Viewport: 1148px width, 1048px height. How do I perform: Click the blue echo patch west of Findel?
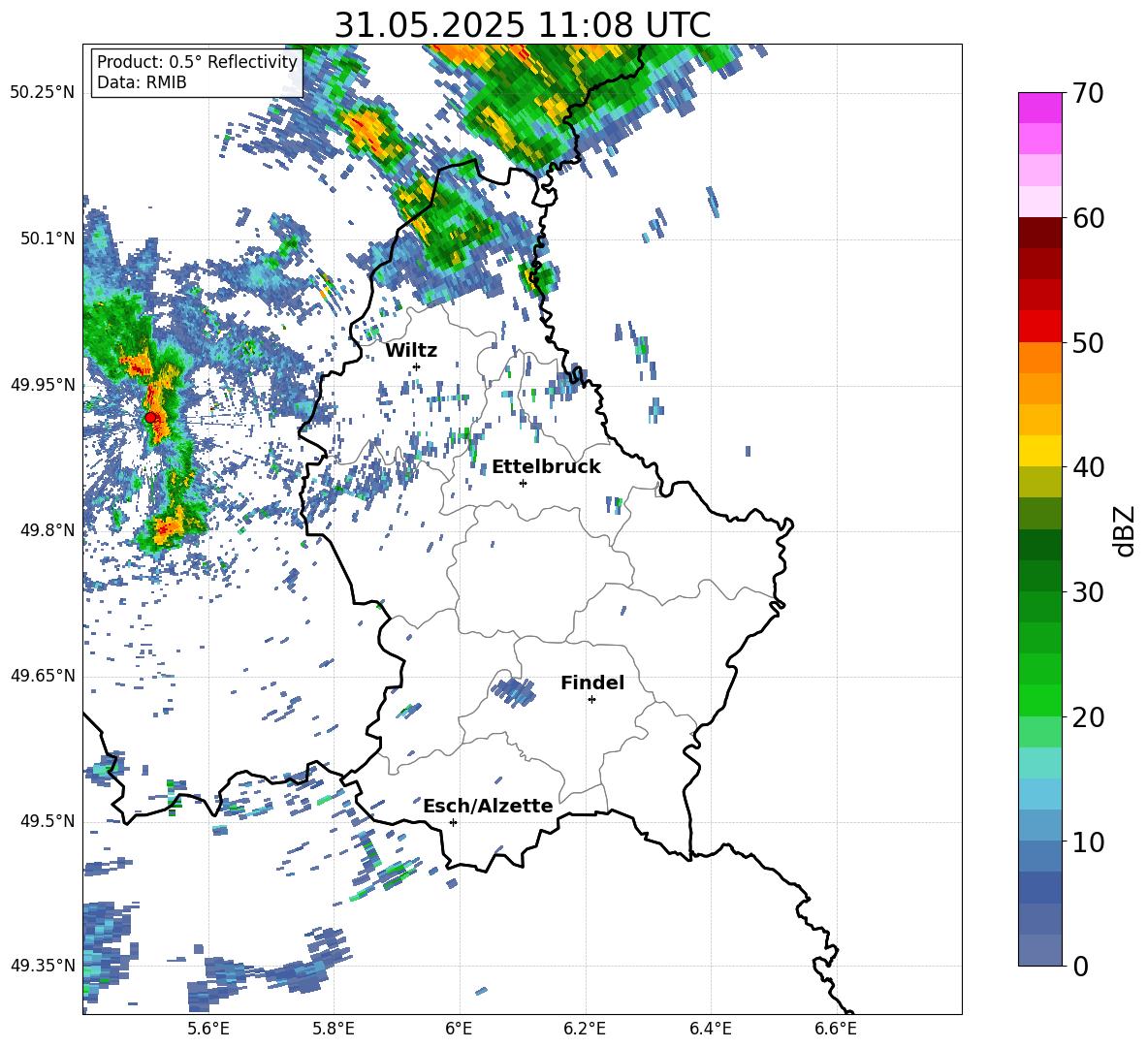(x=513, y=691)
